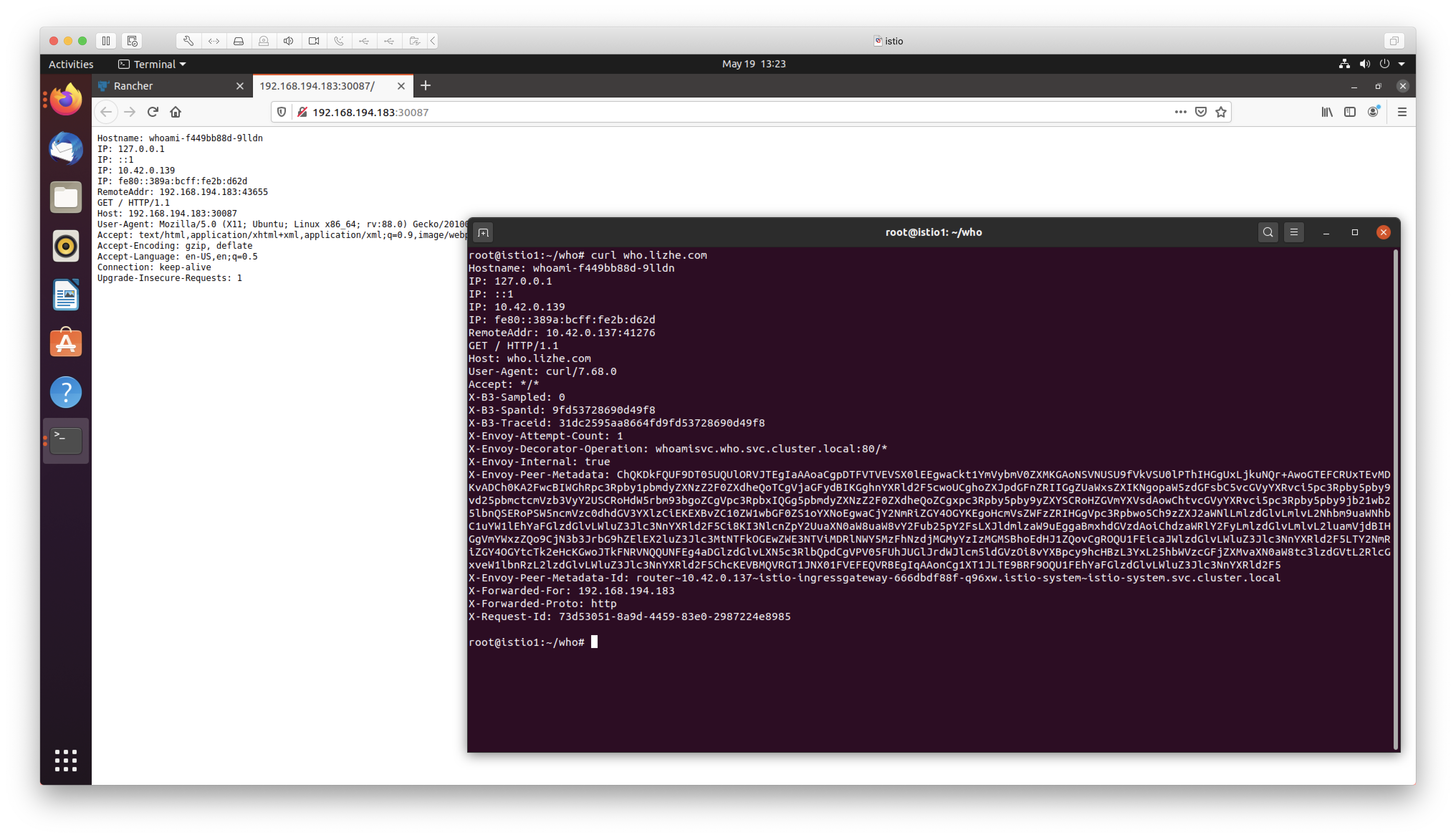This screenshot has height=838, width=1456.
Task: Reload the current page
Action: 153,112
